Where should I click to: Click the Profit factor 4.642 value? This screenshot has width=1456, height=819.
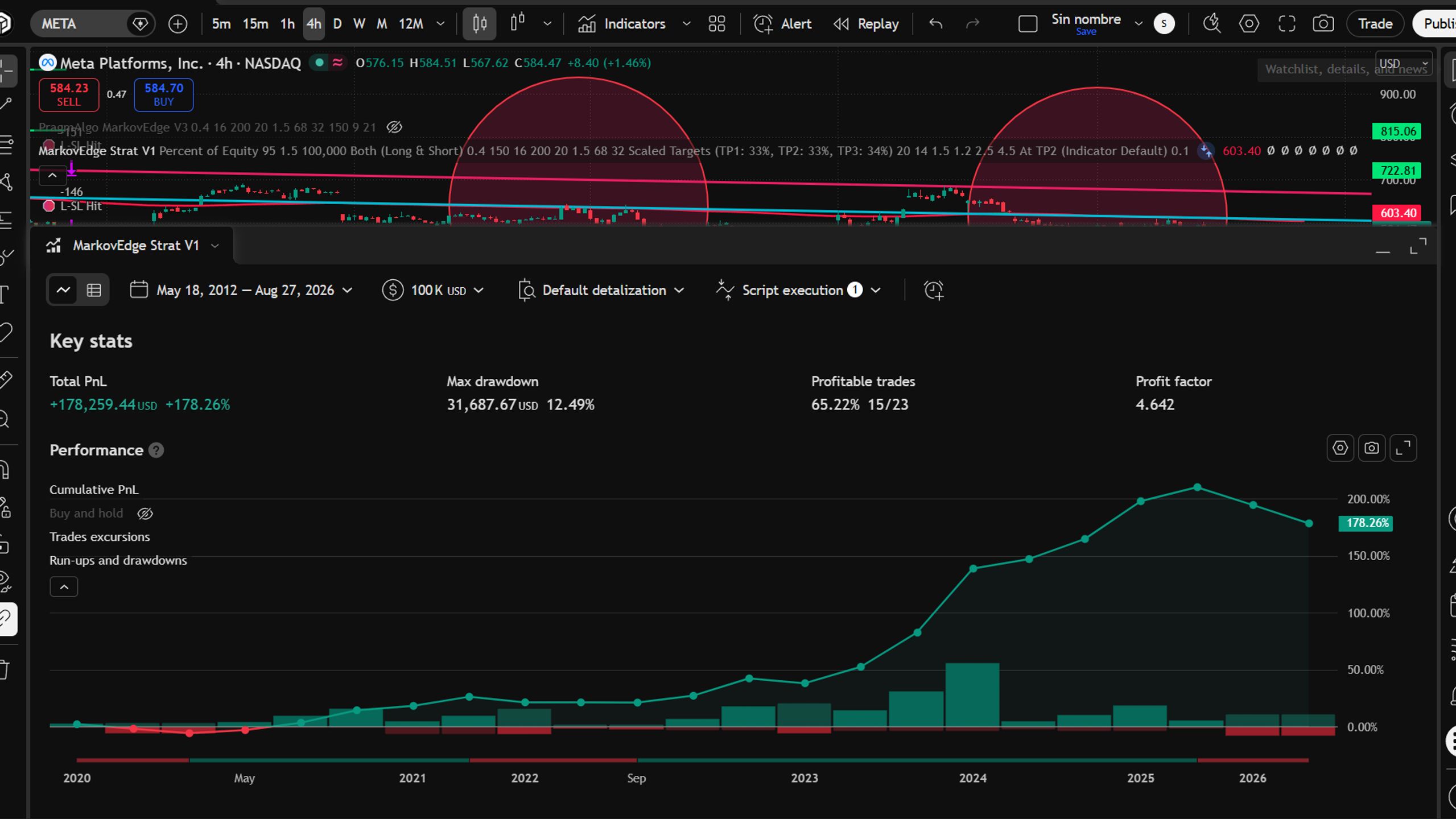coord(1155,405)
